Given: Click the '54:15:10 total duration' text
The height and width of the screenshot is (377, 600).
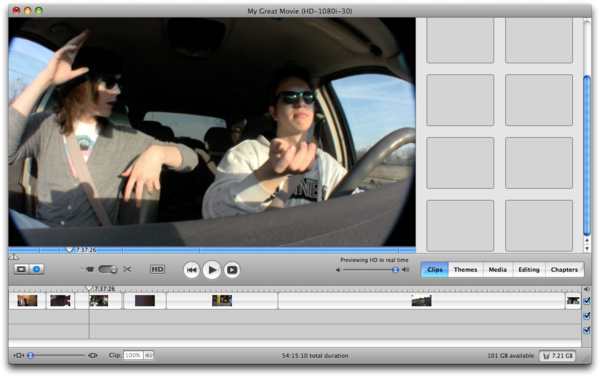Looking at the screenshot, I should pos(315,356).
